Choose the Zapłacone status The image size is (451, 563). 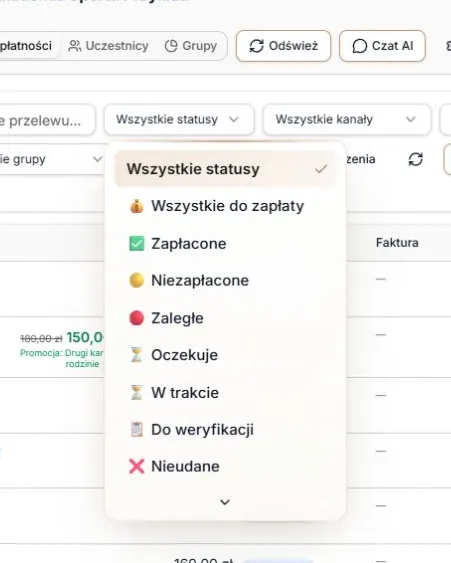tap(226, 244)
